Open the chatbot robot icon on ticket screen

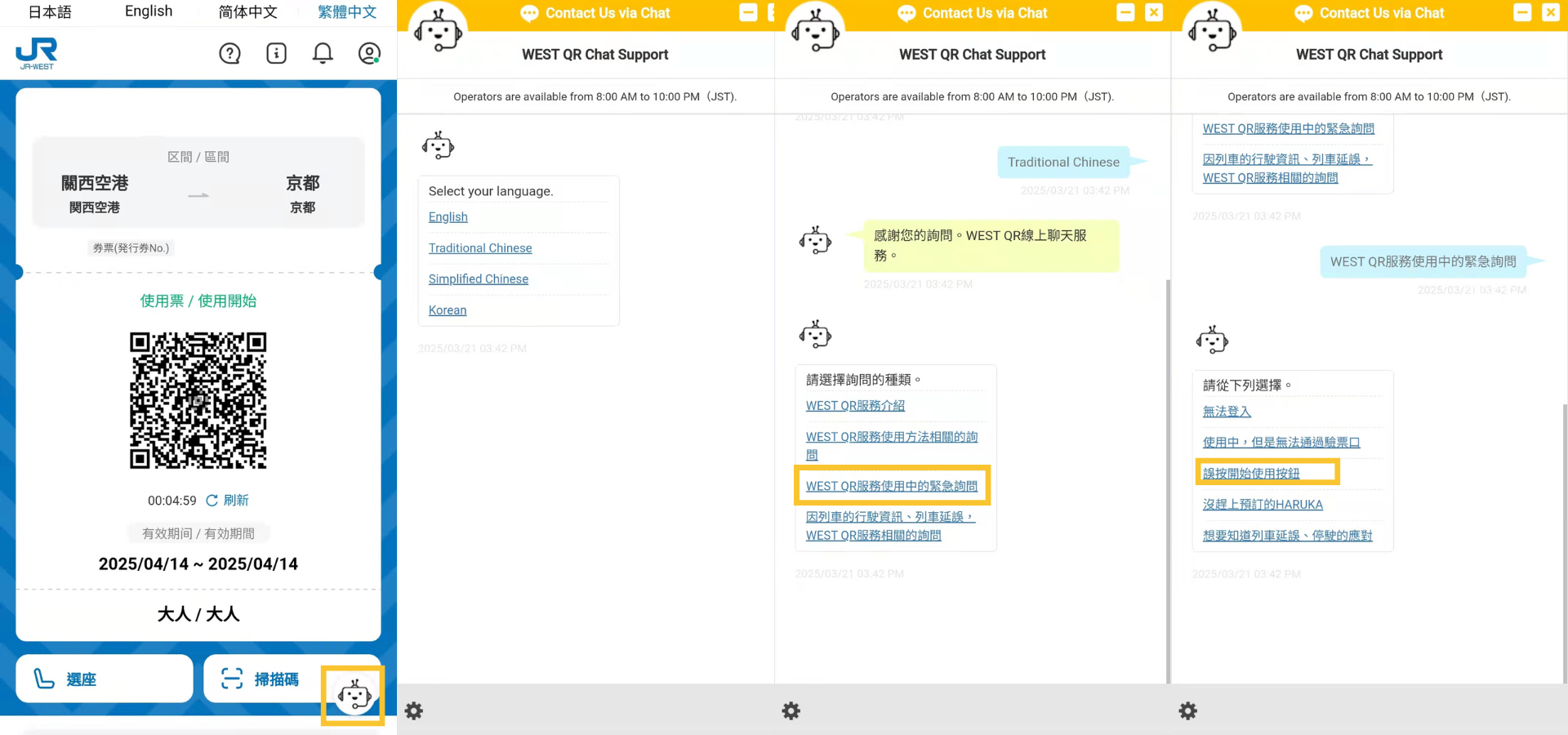[354, 696]
